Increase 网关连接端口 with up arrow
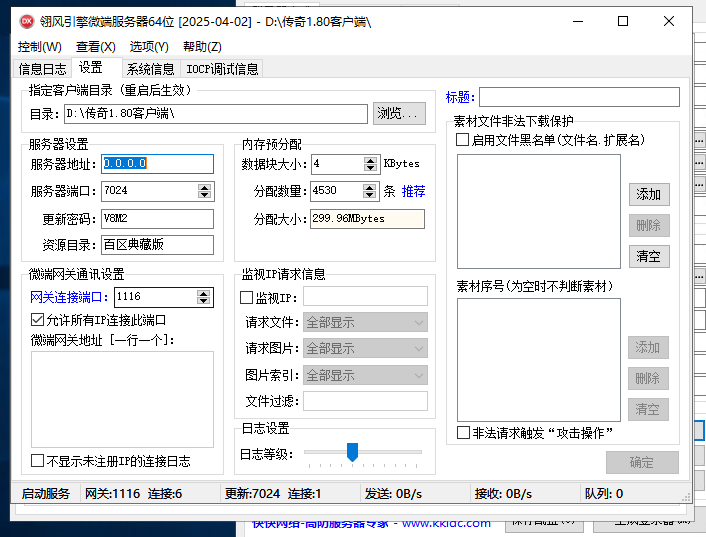Image resolution: width=706 pixels, height=537 pixels. tap(204, 293)
